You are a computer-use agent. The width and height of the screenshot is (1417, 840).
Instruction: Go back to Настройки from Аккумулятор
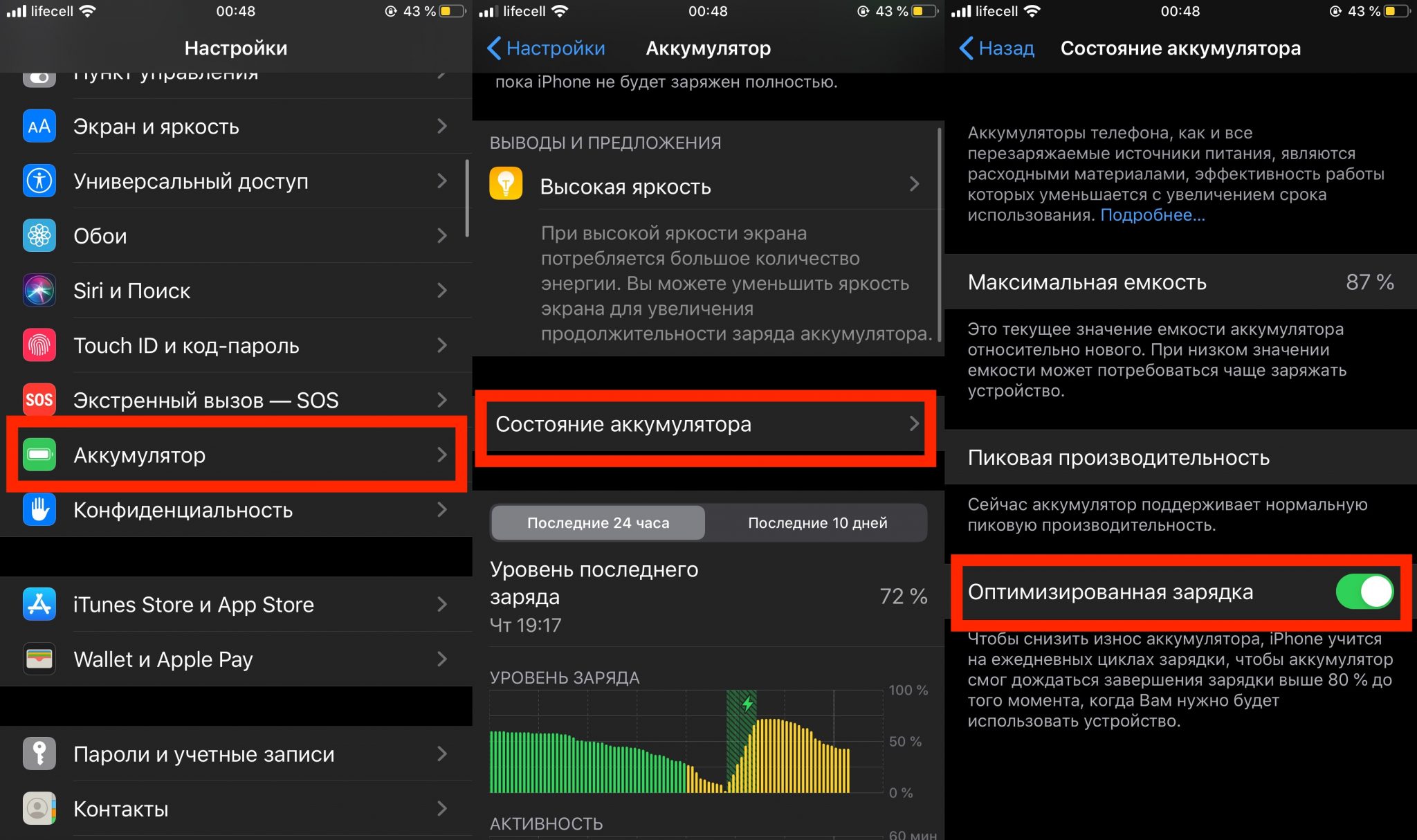point(546,48)
